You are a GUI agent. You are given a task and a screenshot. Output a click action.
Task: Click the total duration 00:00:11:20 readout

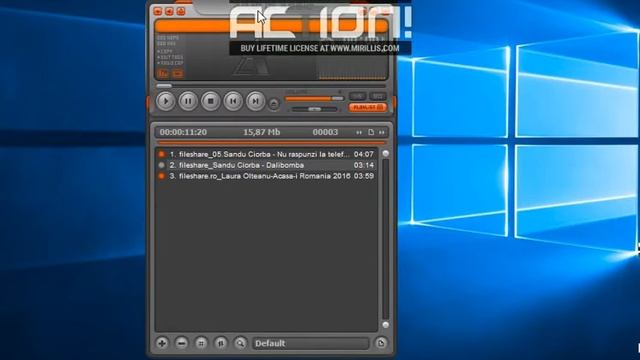coord(183,132)
